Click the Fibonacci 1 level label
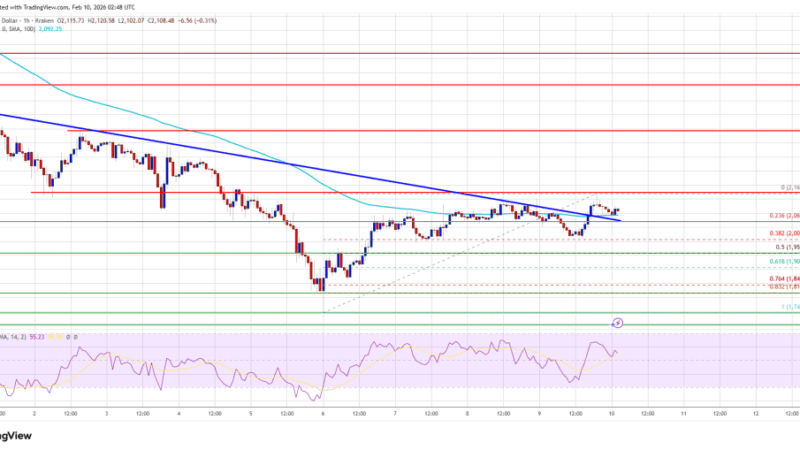 coord(790,307)
